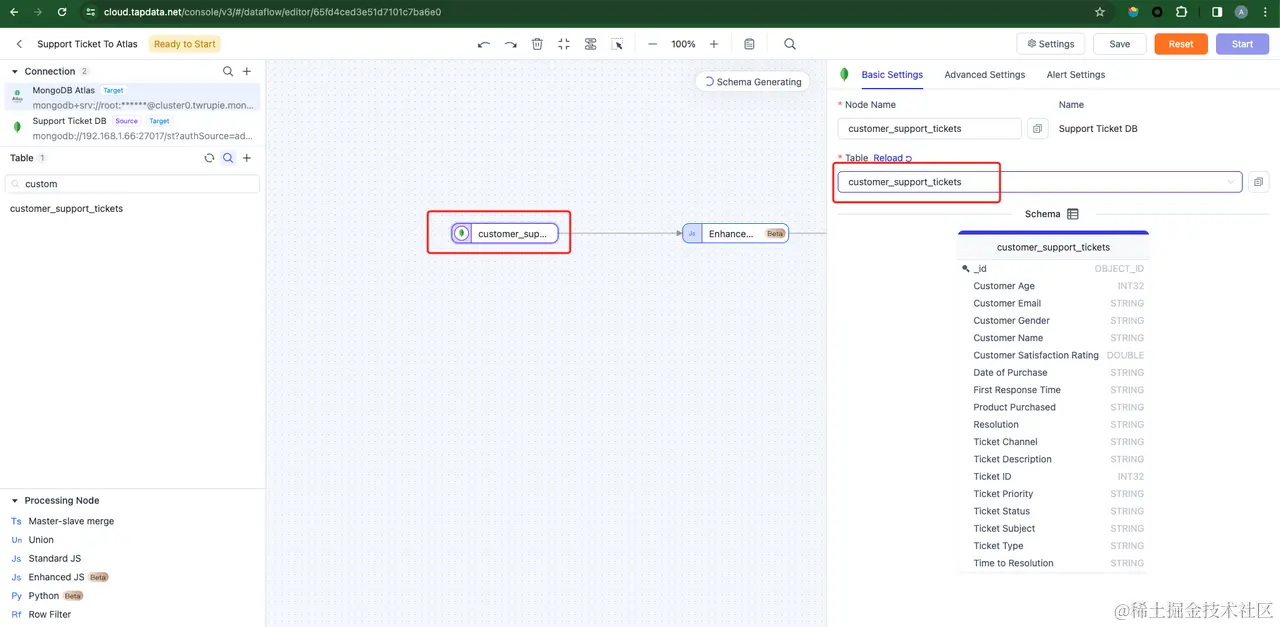Save the dataflow
This screenshot has width=1280, height=627.
pyautogui.click(x=1119, y=44)
